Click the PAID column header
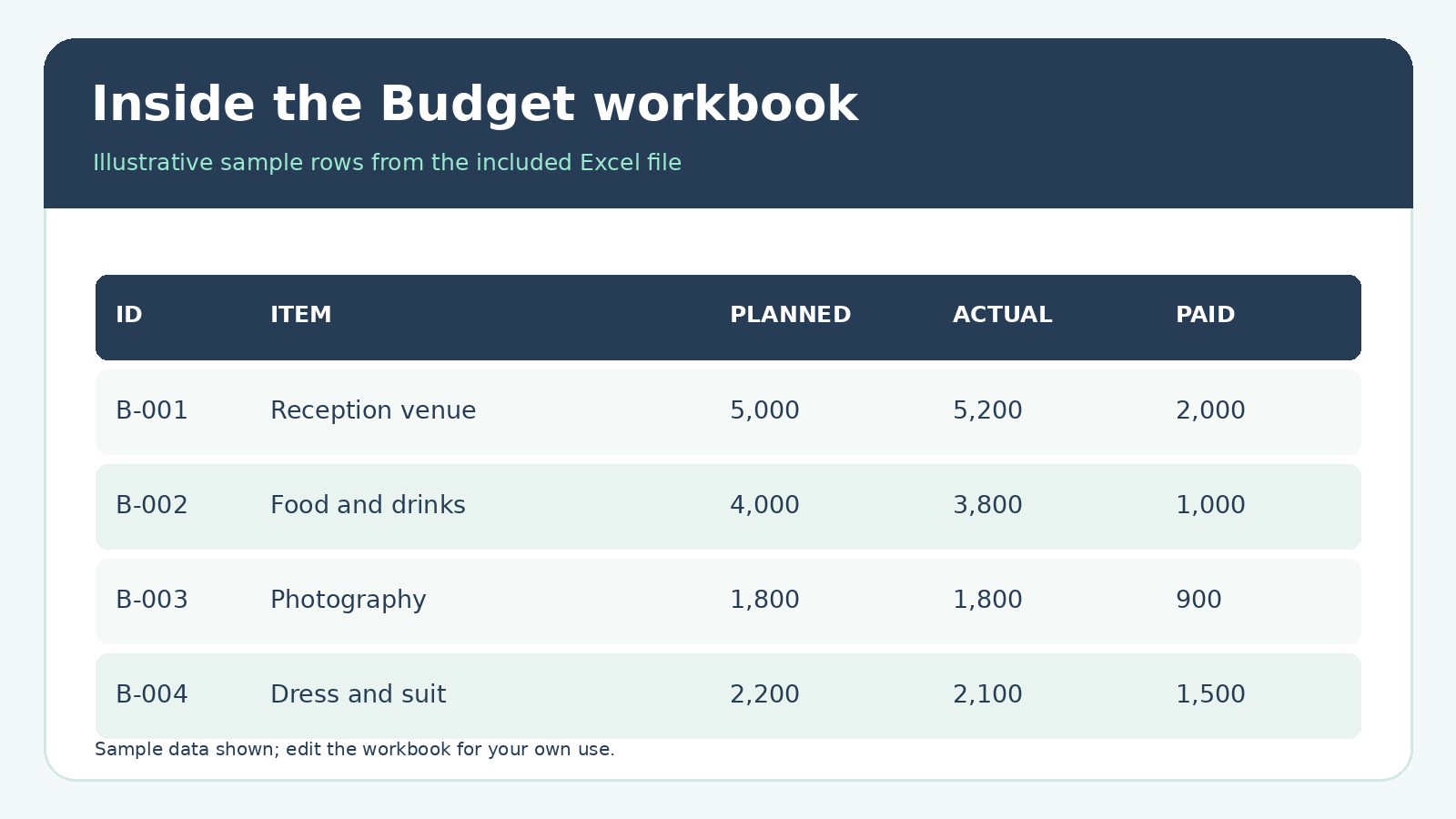Screen dimensions: 1456x819 [1206, 315]
